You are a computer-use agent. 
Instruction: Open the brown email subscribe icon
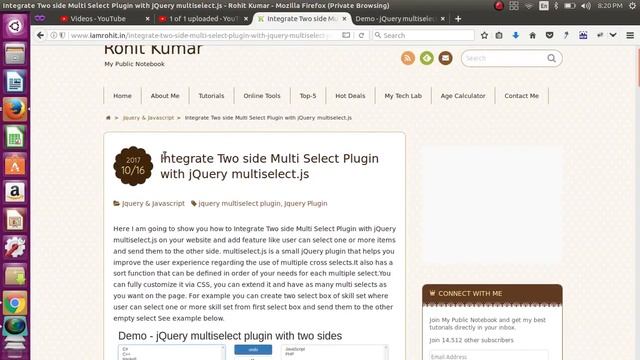[445, 58]
